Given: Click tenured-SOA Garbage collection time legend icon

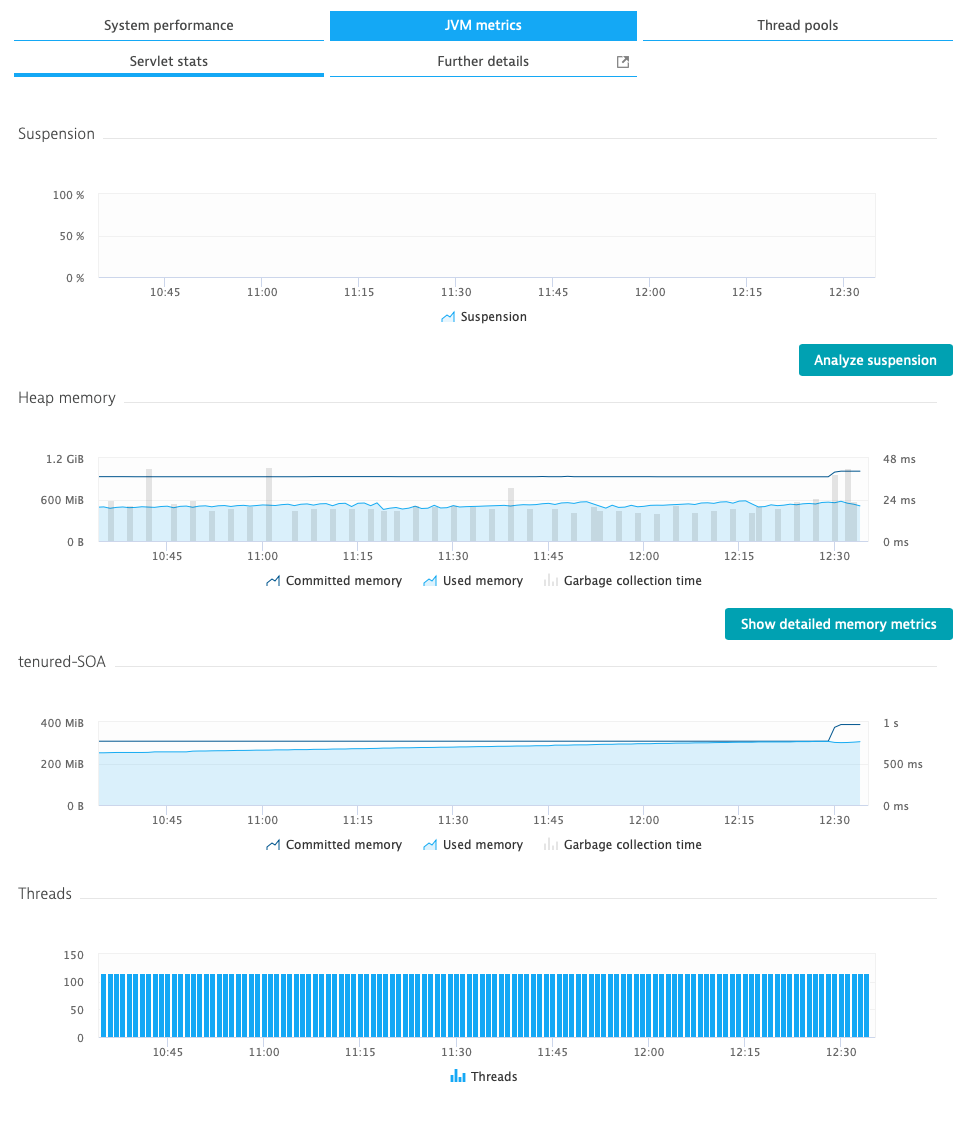Looking at the screenshot, I should pos(551,845).
